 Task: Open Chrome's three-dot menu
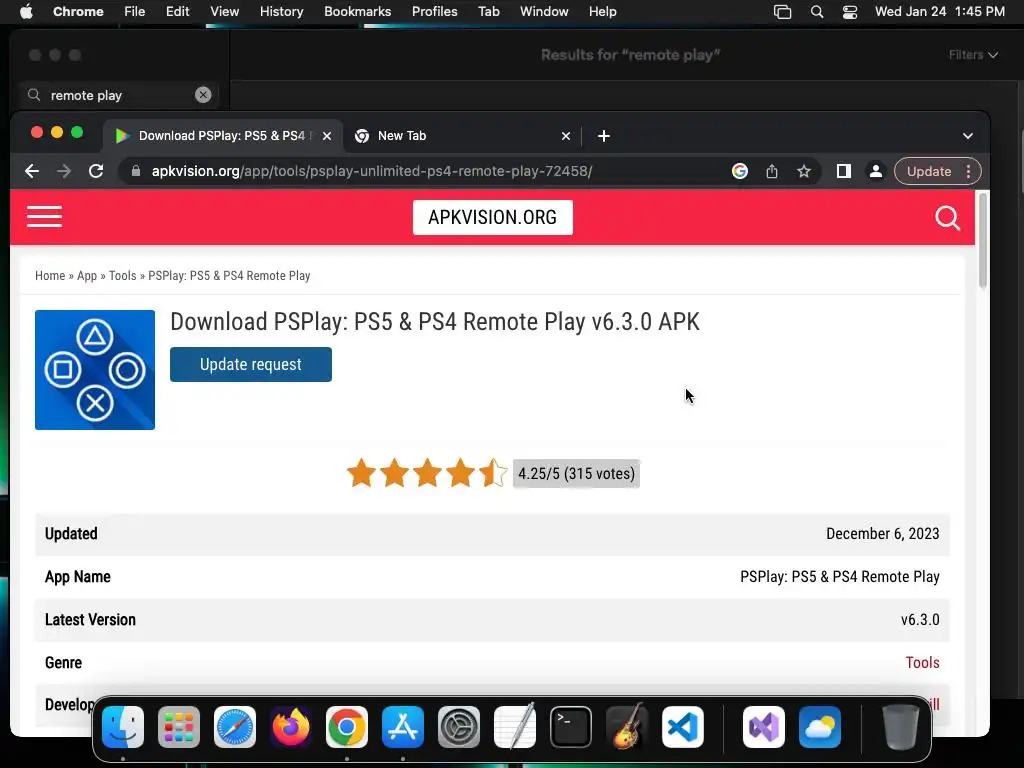coord(968,171)
